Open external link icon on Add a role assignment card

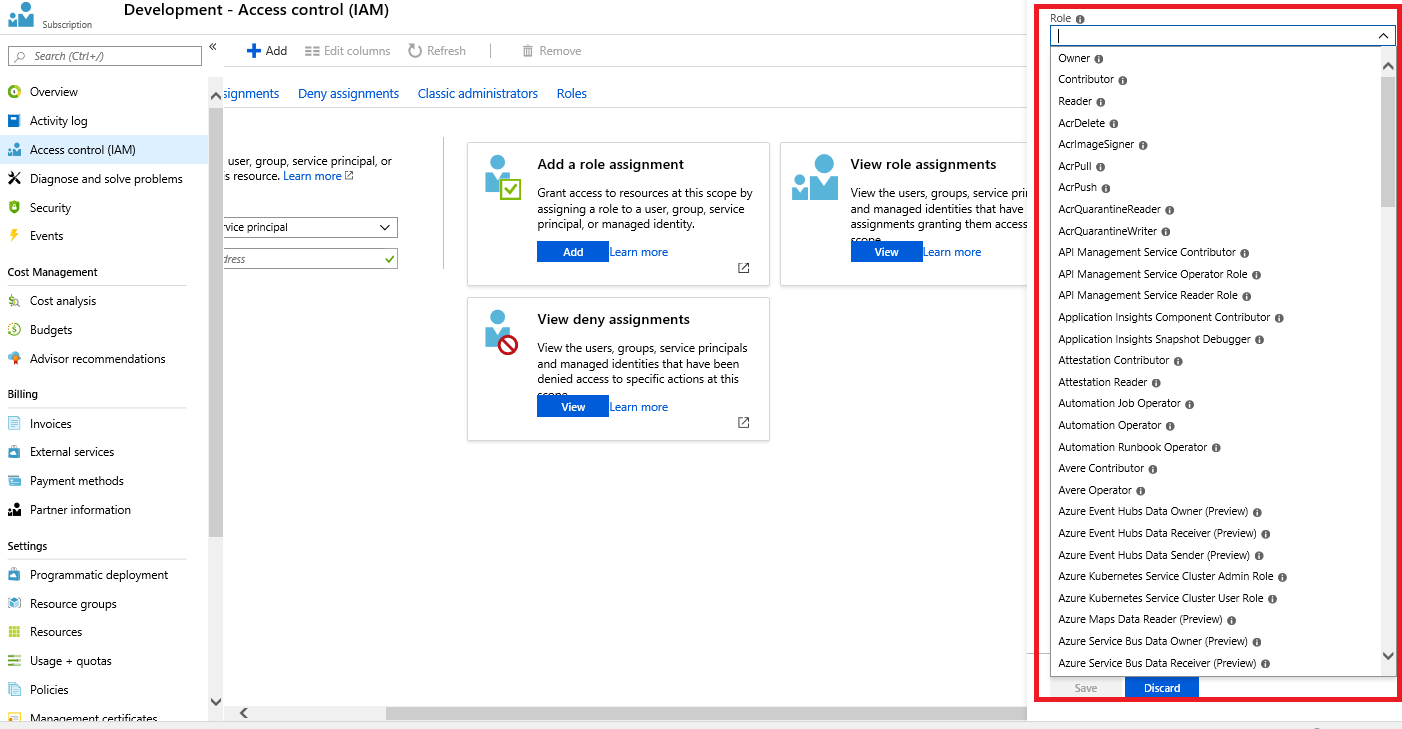tap(744, 268)
